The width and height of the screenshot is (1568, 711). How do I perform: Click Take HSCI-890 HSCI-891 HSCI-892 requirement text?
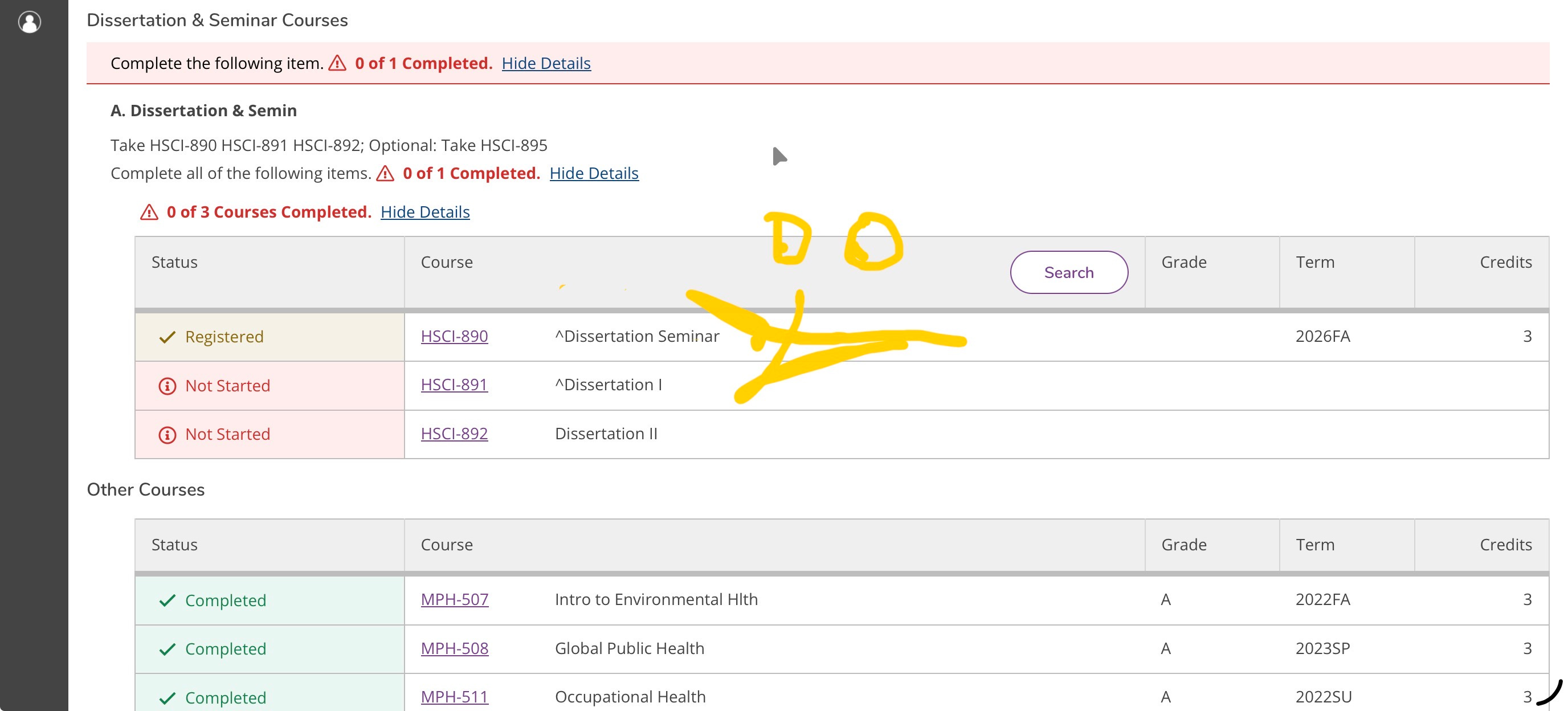tap(329, 145)
